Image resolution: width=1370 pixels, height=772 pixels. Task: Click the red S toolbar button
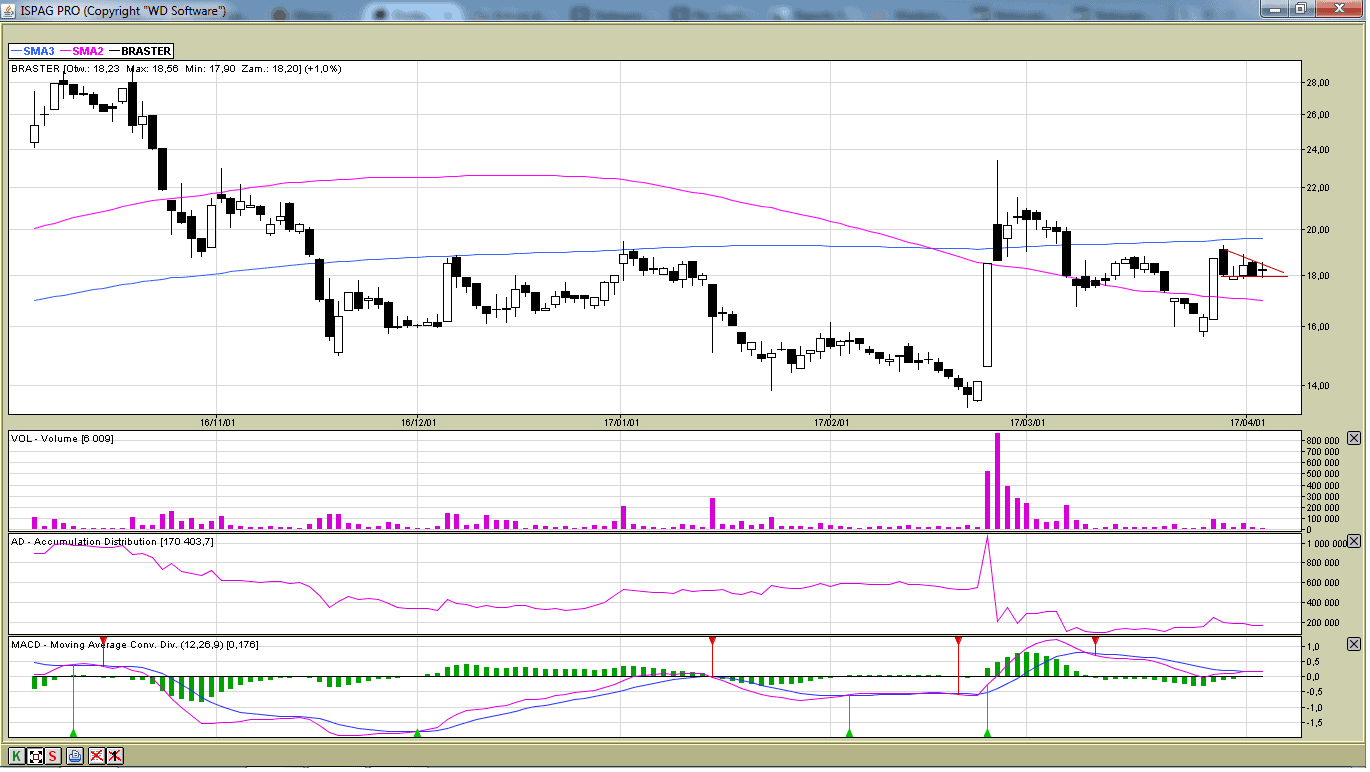(53, 756)
